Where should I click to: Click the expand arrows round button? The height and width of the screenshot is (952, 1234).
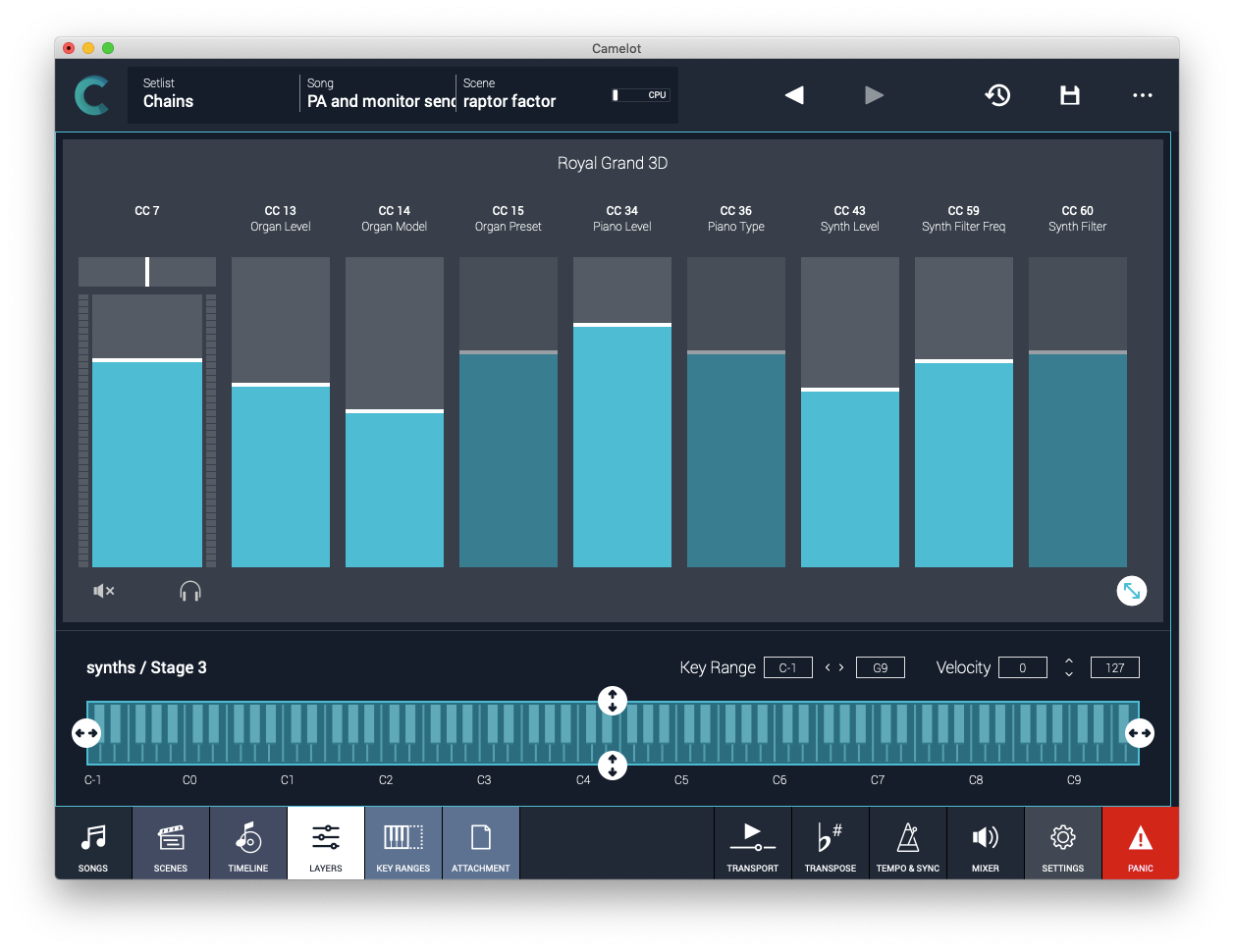coord(1132,591)
